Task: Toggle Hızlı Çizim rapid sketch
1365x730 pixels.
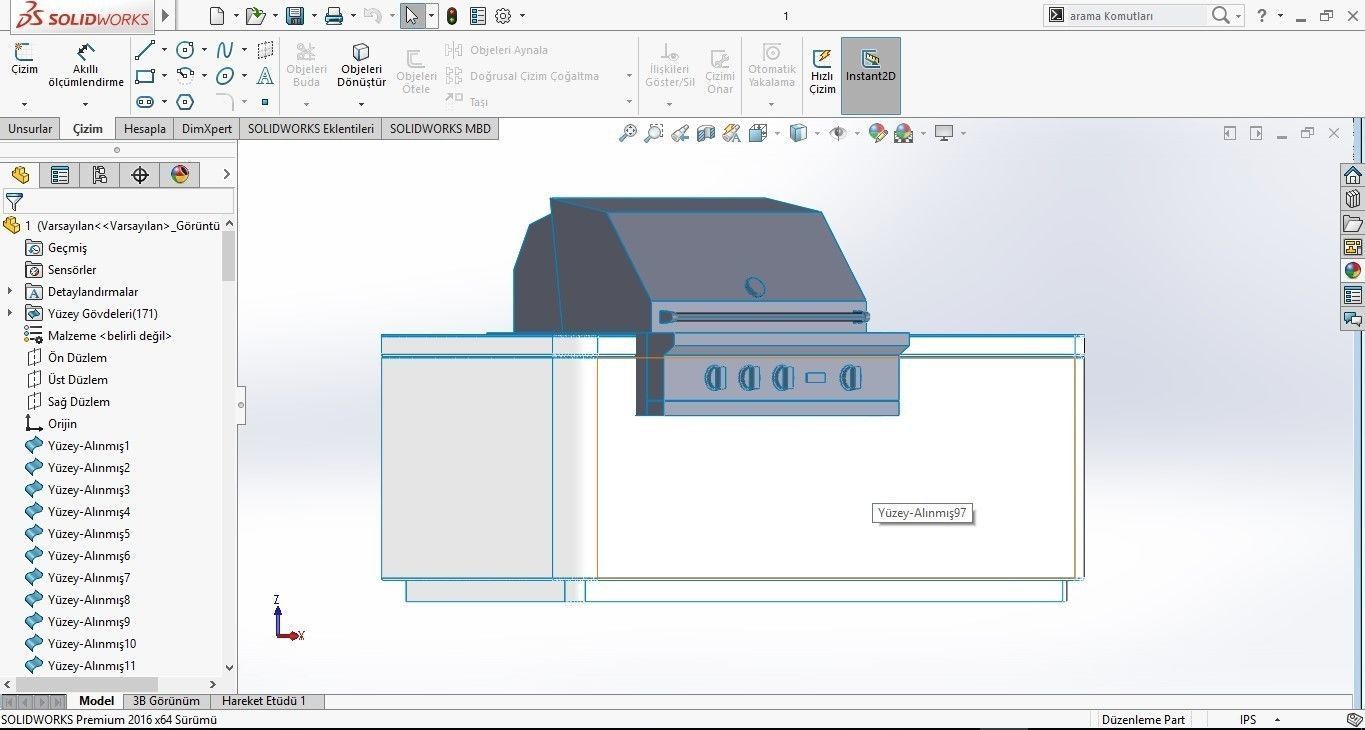Action: tap(822, 72)
